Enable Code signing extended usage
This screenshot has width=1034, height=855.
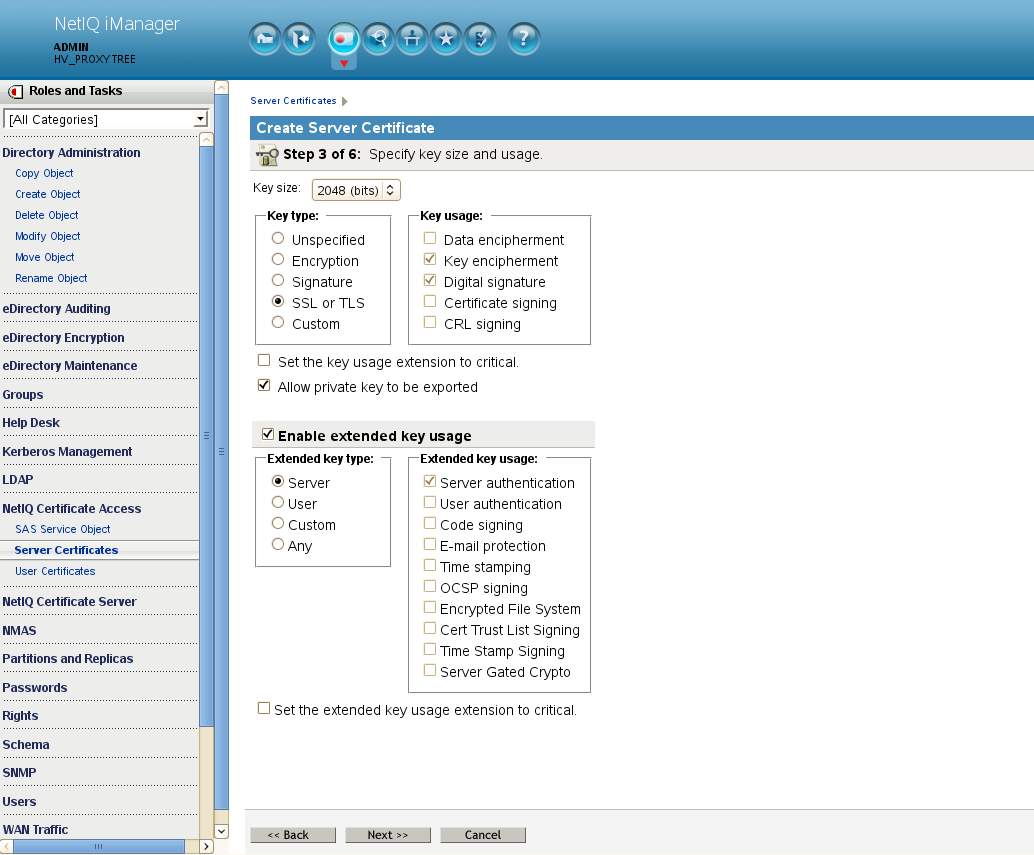(x=430, y=523)
